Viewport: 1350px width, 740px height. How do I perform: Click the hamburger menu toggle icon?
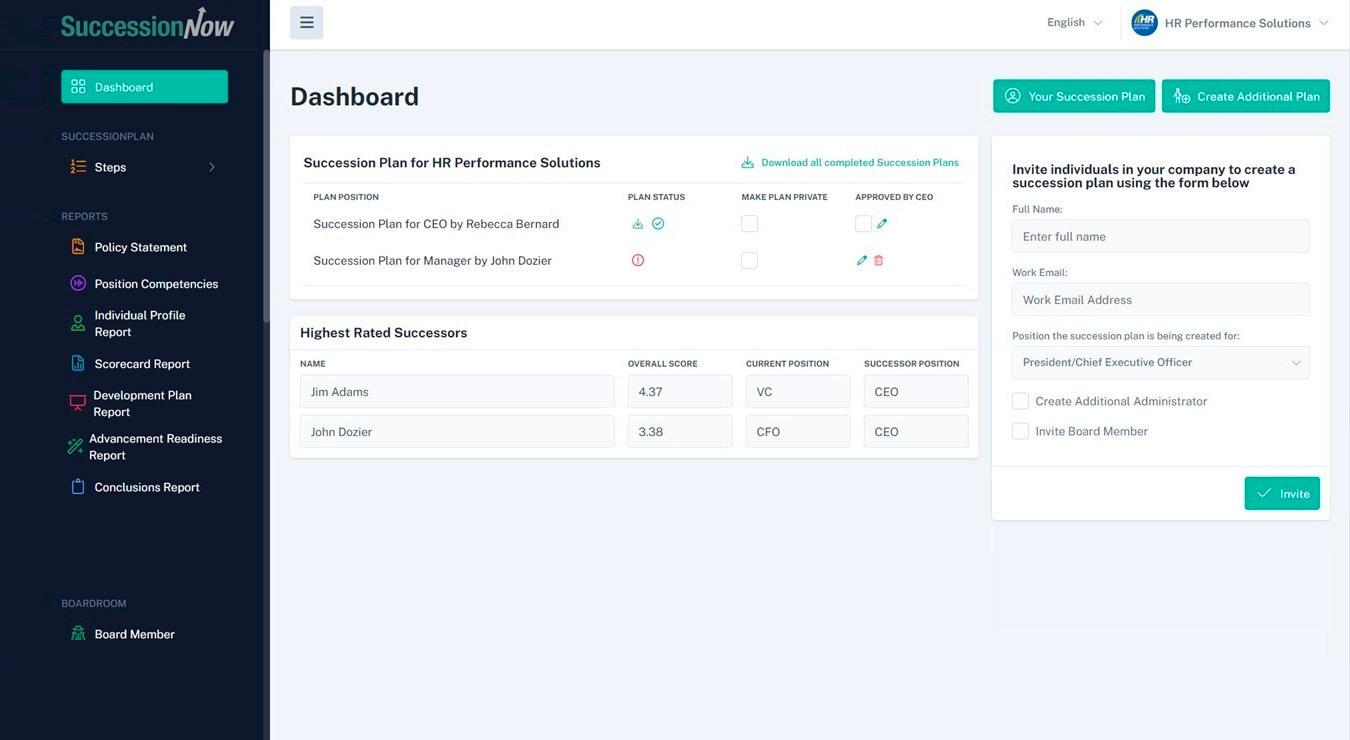(x=306, y=22)
